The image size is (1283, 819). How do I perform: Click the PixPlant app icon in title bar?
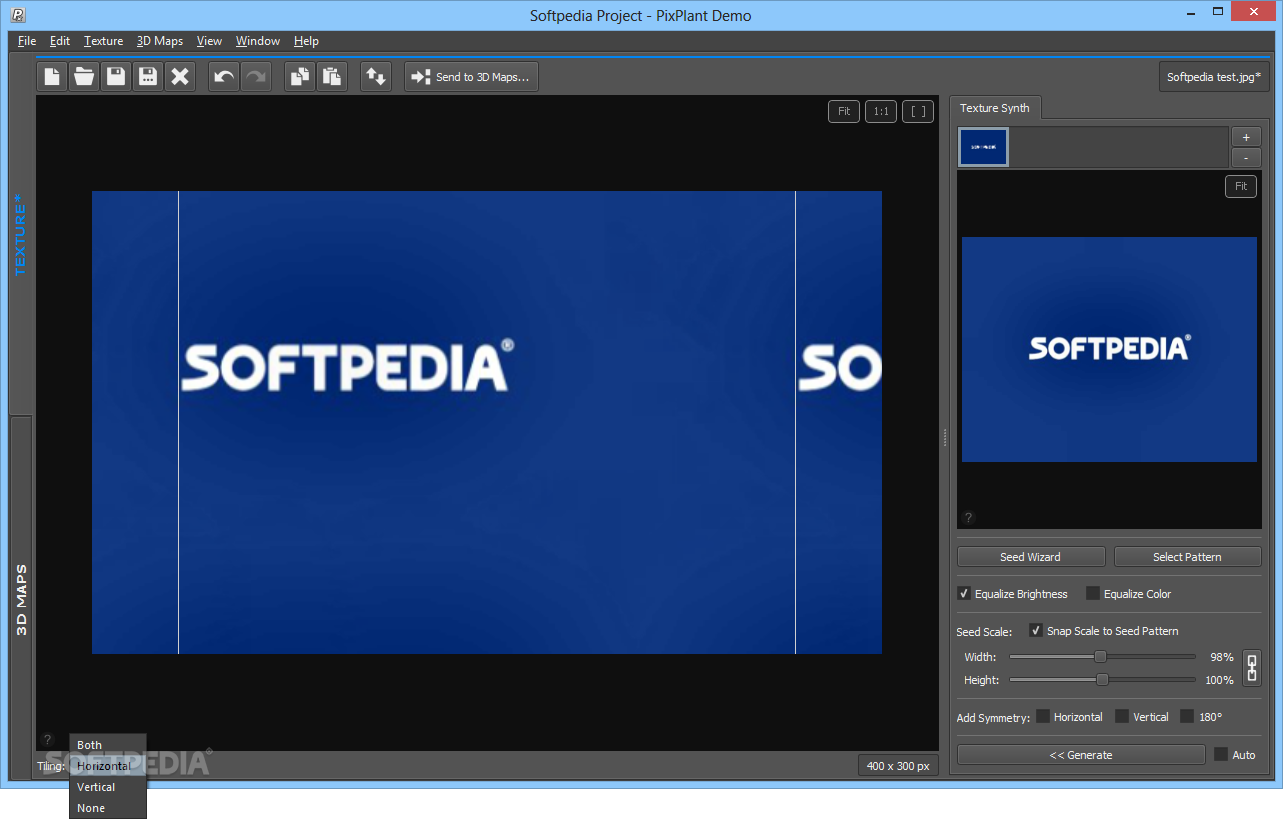(18, 15)
